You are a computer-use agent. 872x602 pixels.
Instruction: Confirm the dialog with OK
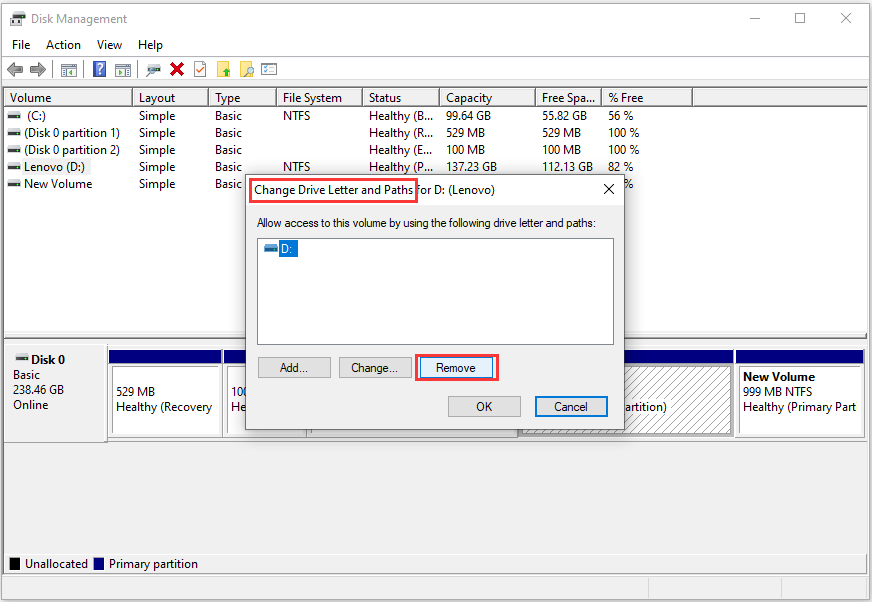[484, 407]
